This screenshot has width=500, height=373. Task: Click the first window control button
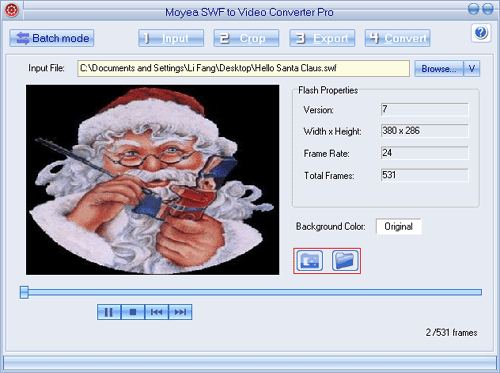point(473,9)
